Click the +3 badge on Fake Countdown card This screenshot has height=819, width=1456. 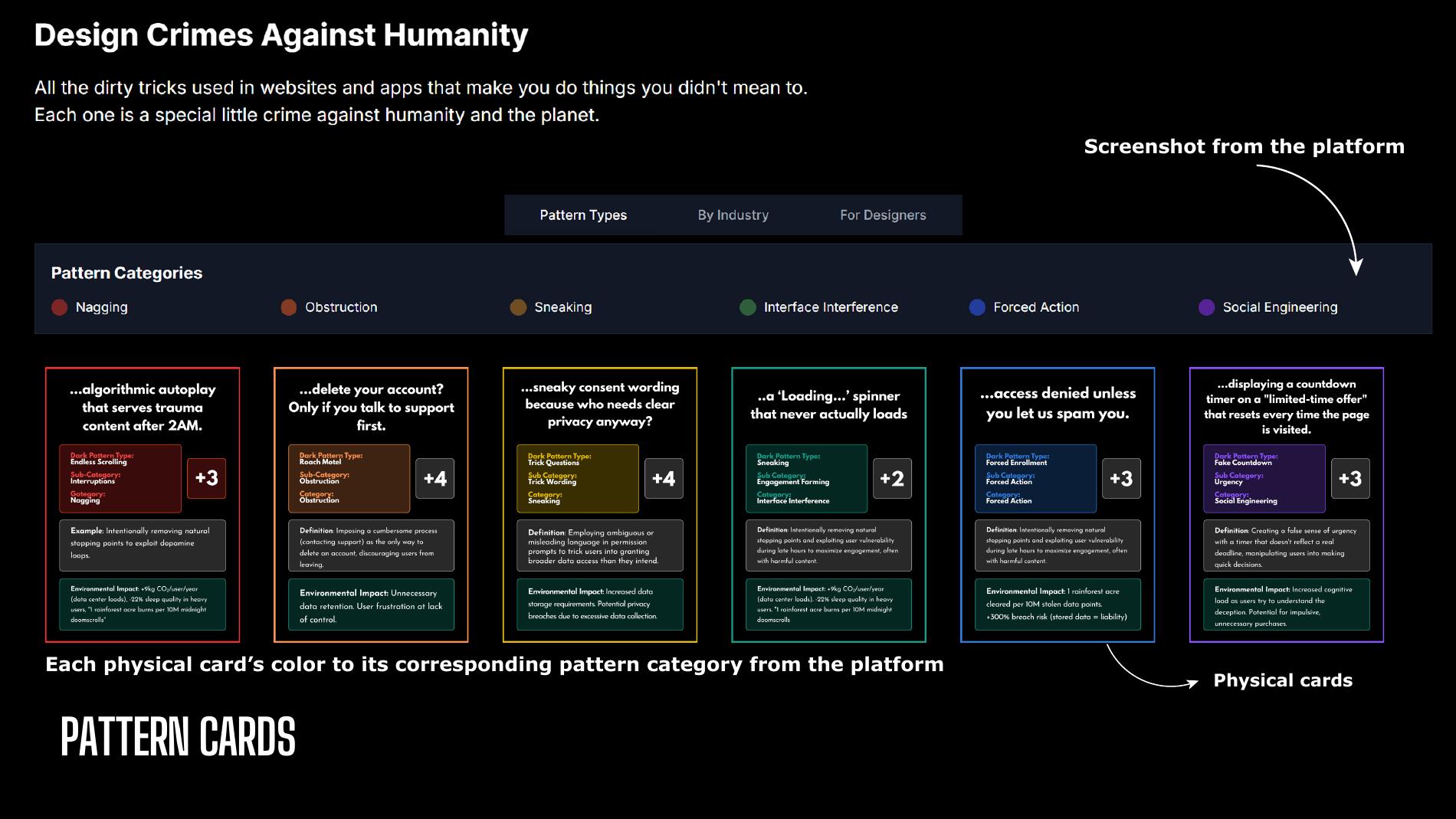tap(1350, 478)
